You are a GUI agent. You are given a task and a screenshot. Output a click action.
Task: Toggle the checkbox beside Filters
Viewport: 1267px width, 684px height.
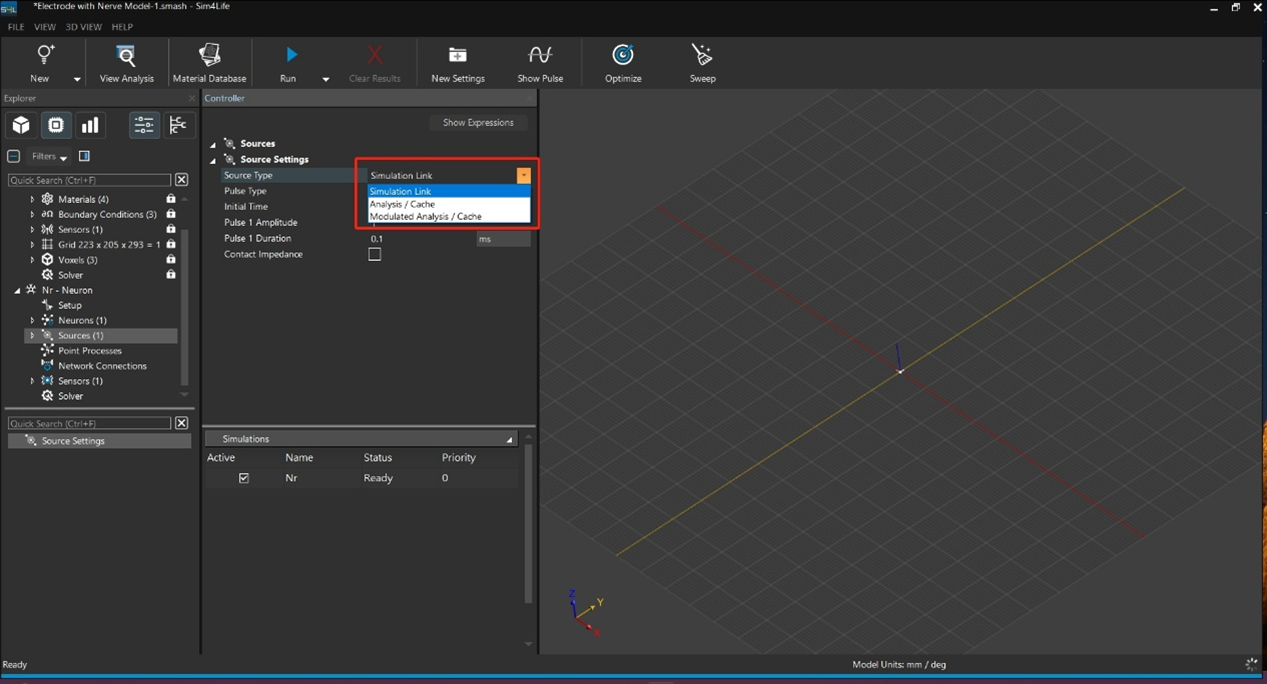pyautogui.click(x=14, y=156)
